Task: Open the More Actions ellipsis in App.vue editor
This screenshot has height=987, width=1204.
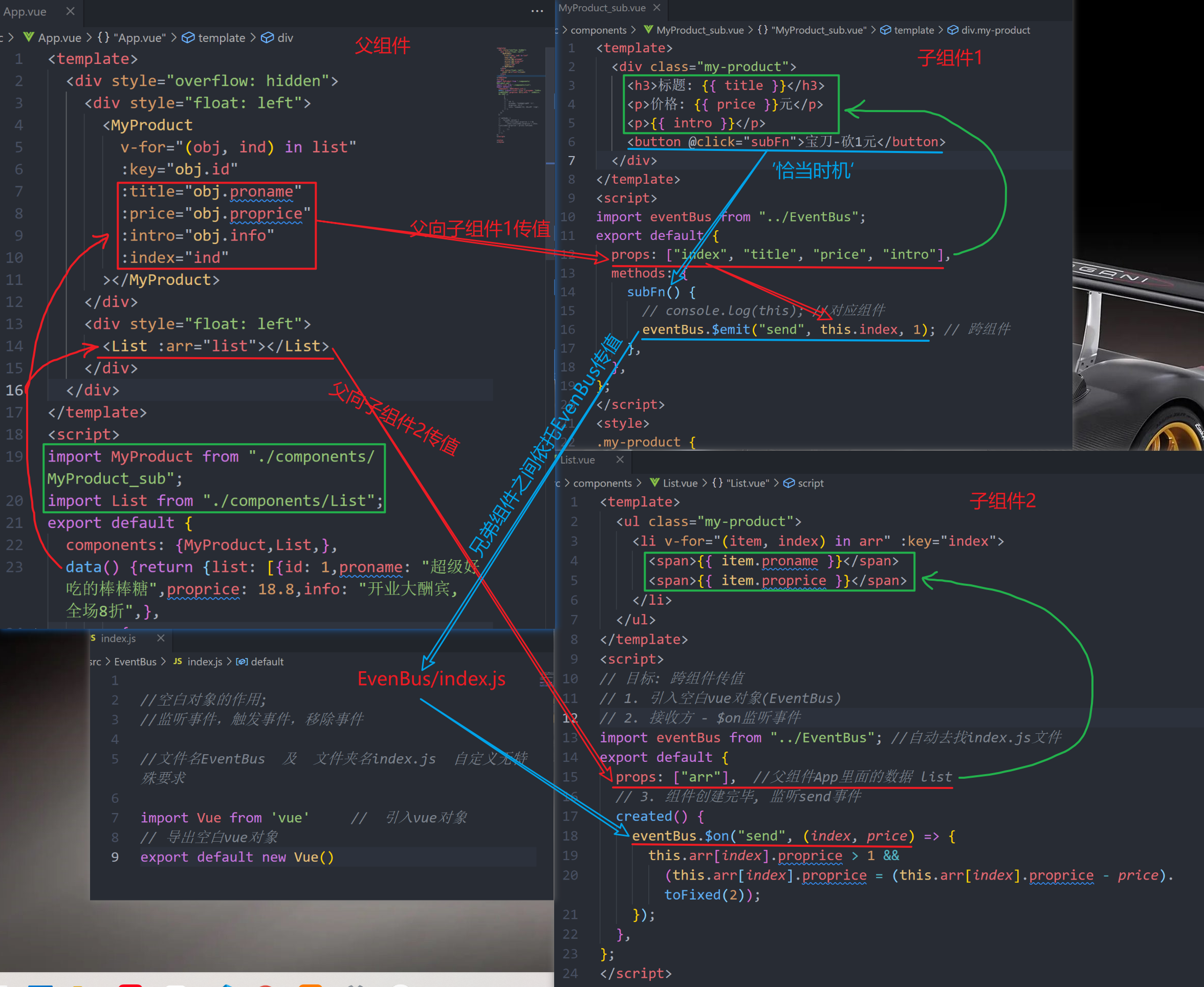Action: click(x=537, y=11)
